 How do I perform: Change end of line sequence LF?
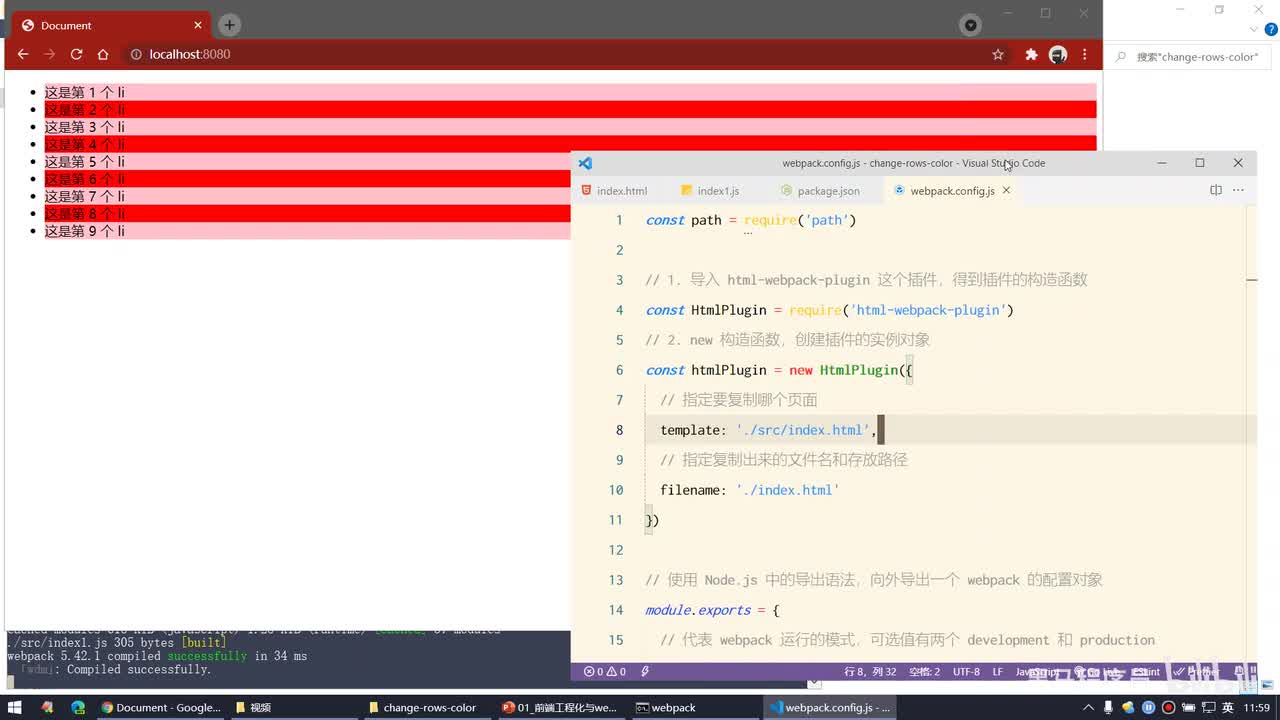tap(997, 672)
